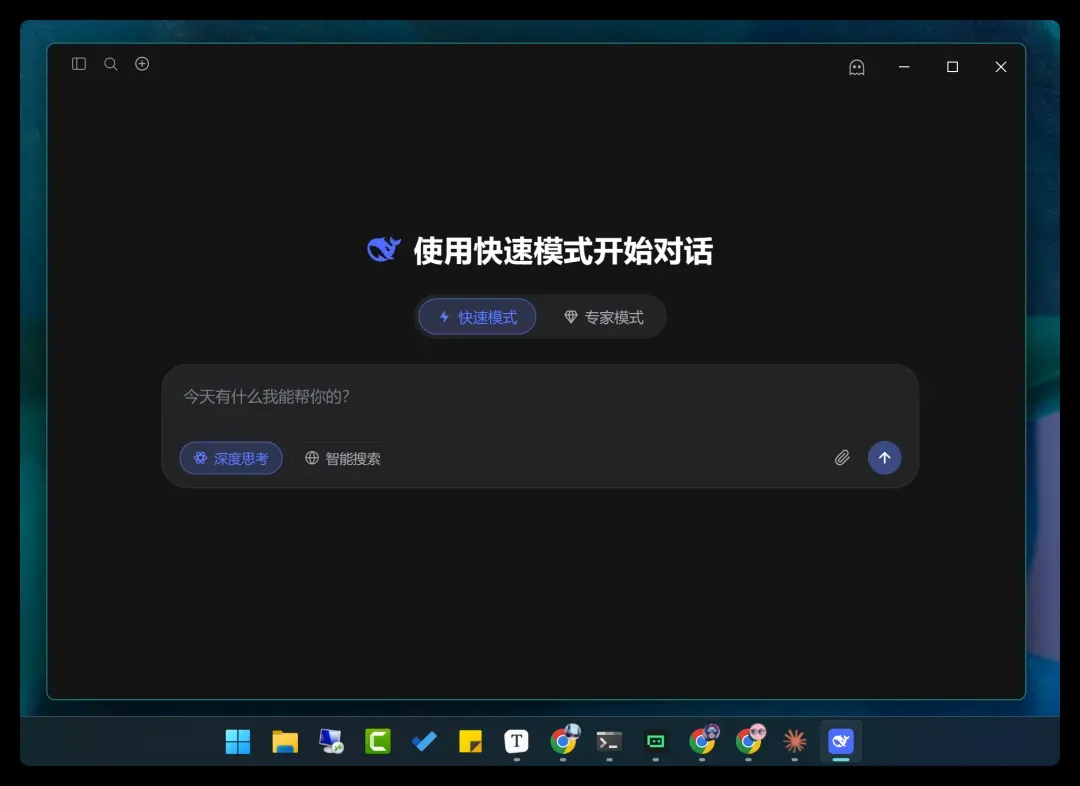Click the ghost icon in title bar

856,67
